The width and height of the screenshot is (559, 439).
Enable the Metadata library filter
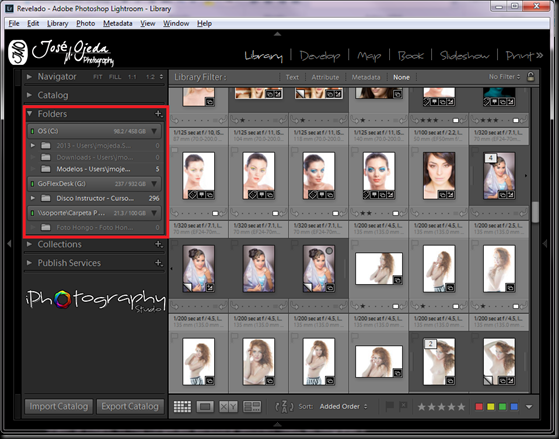366,77
